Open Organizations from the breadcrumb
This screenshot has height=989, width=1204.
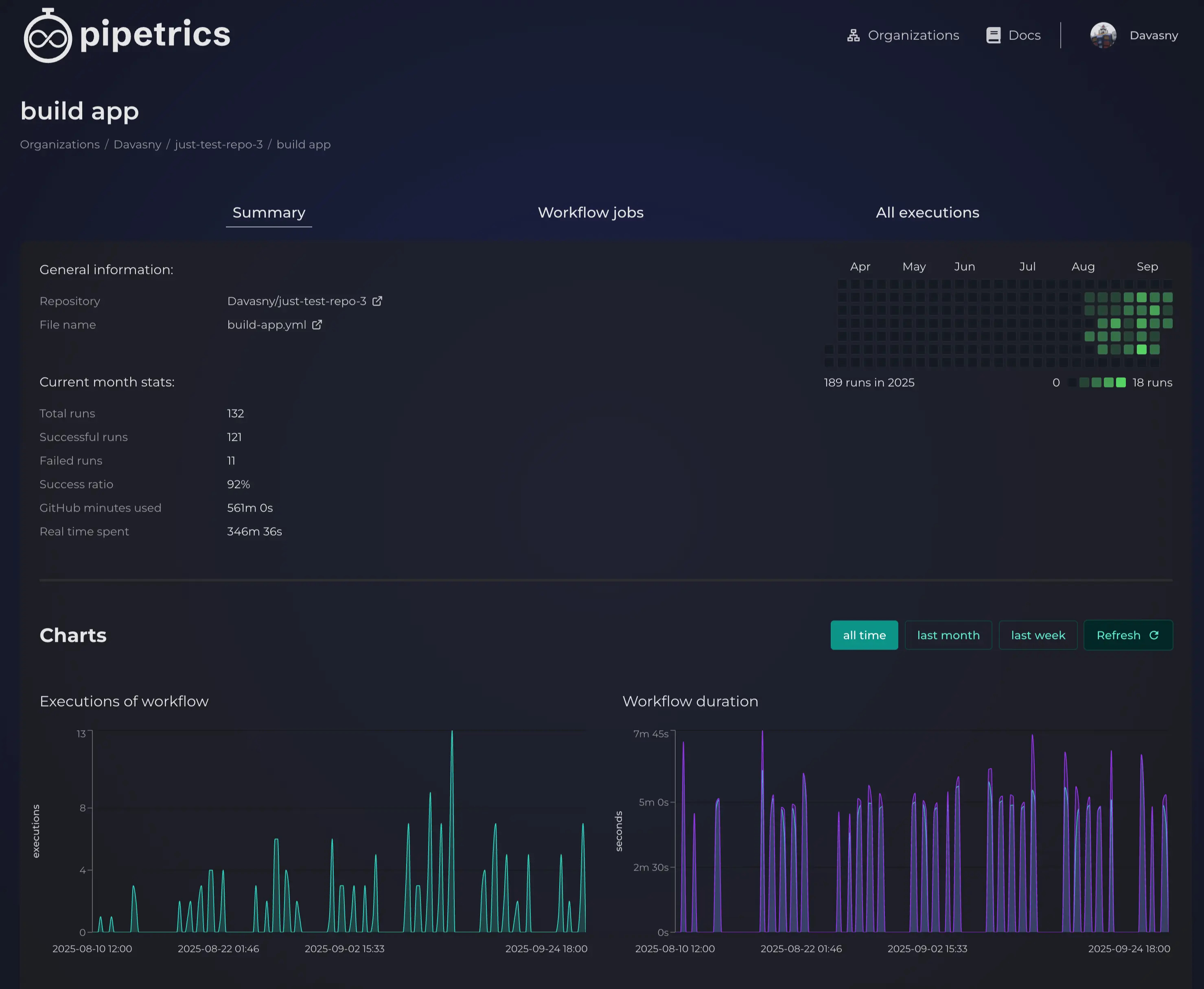pyautogui.click(x=59, y=144)
